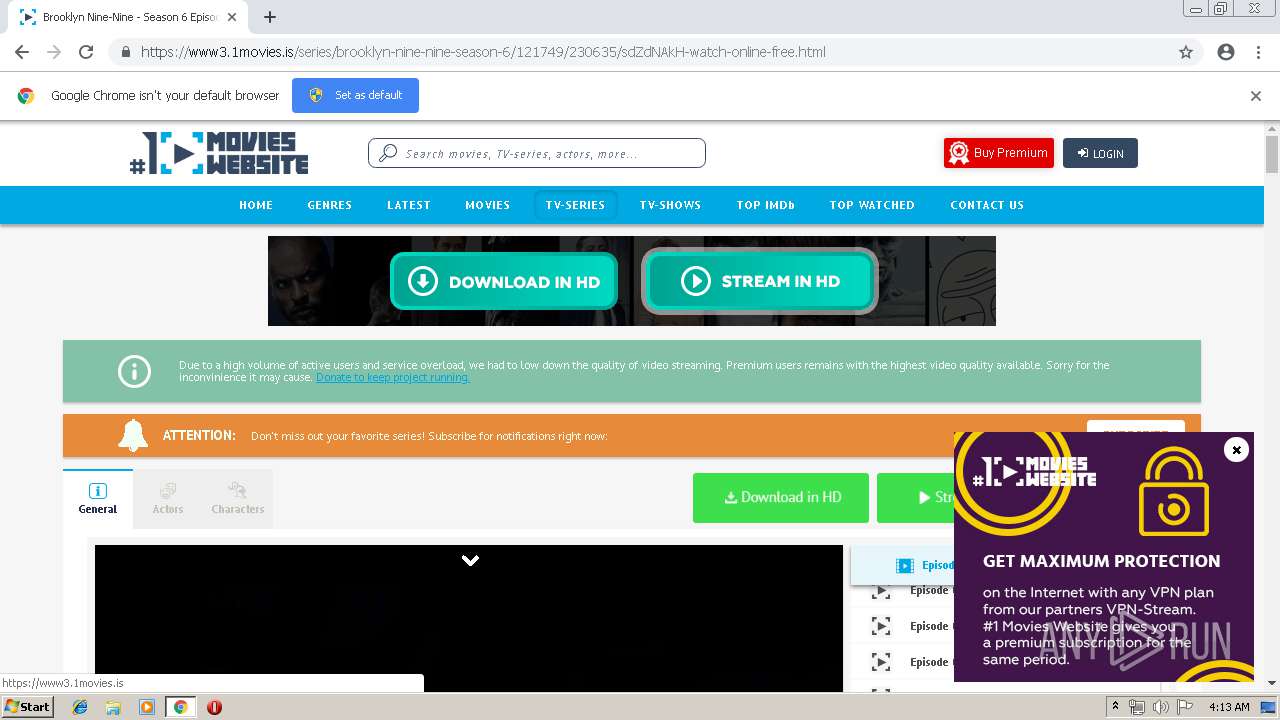Launch Internet Explorer from taskbar
Screen dimensions: 1280x720
80,707
